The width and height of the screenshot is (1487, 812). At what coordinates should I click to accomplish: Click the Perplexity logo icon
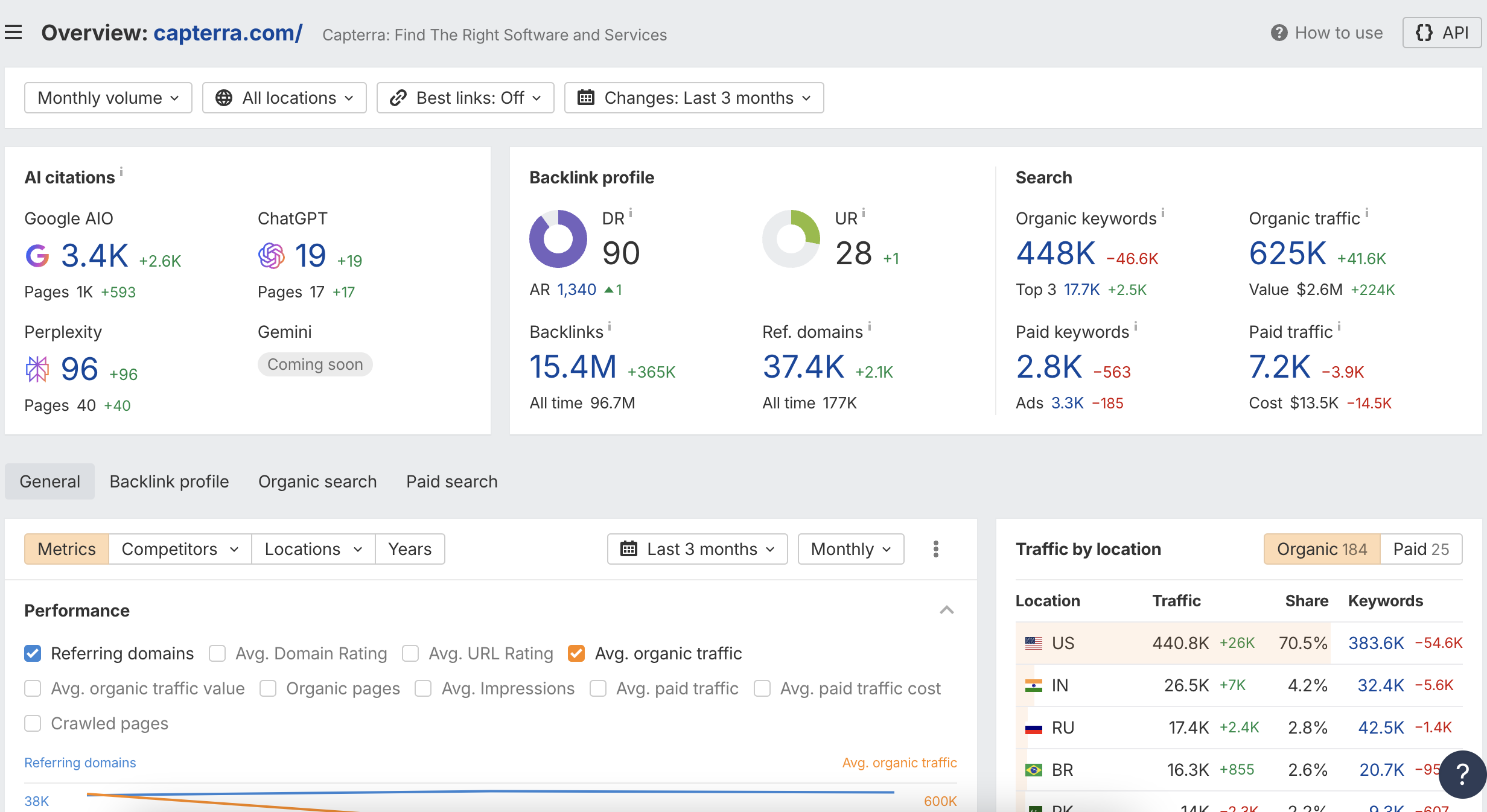coord(37,369)
